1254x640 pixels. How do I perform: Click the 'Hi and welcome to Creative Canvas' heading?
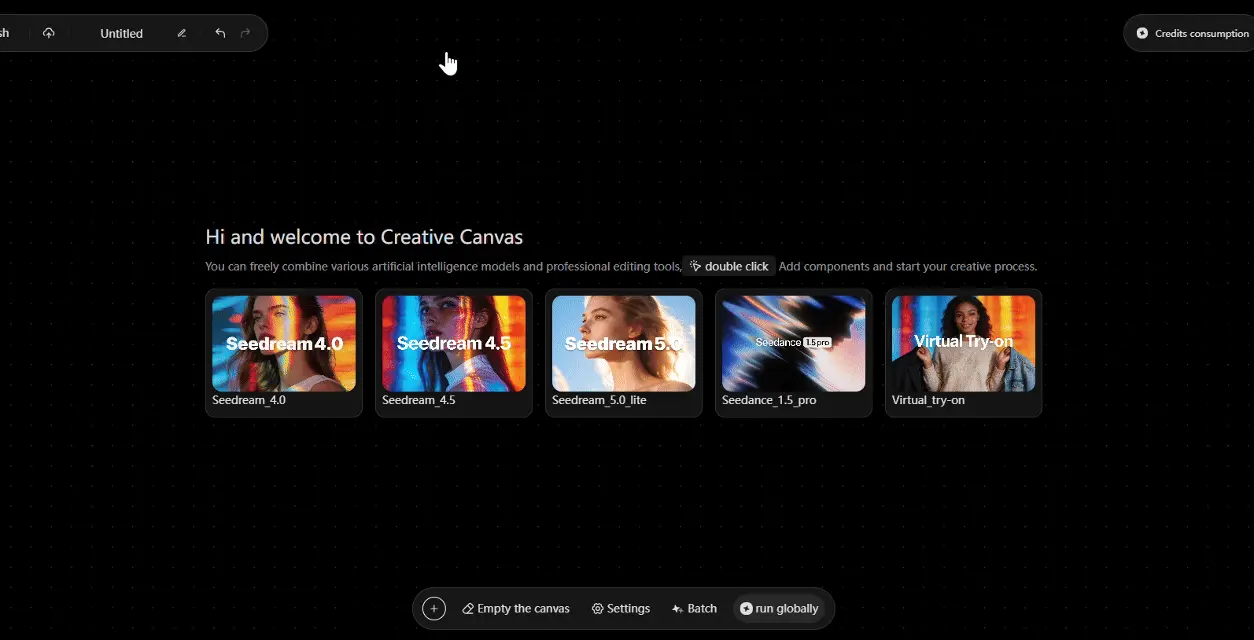click(364, 237)
